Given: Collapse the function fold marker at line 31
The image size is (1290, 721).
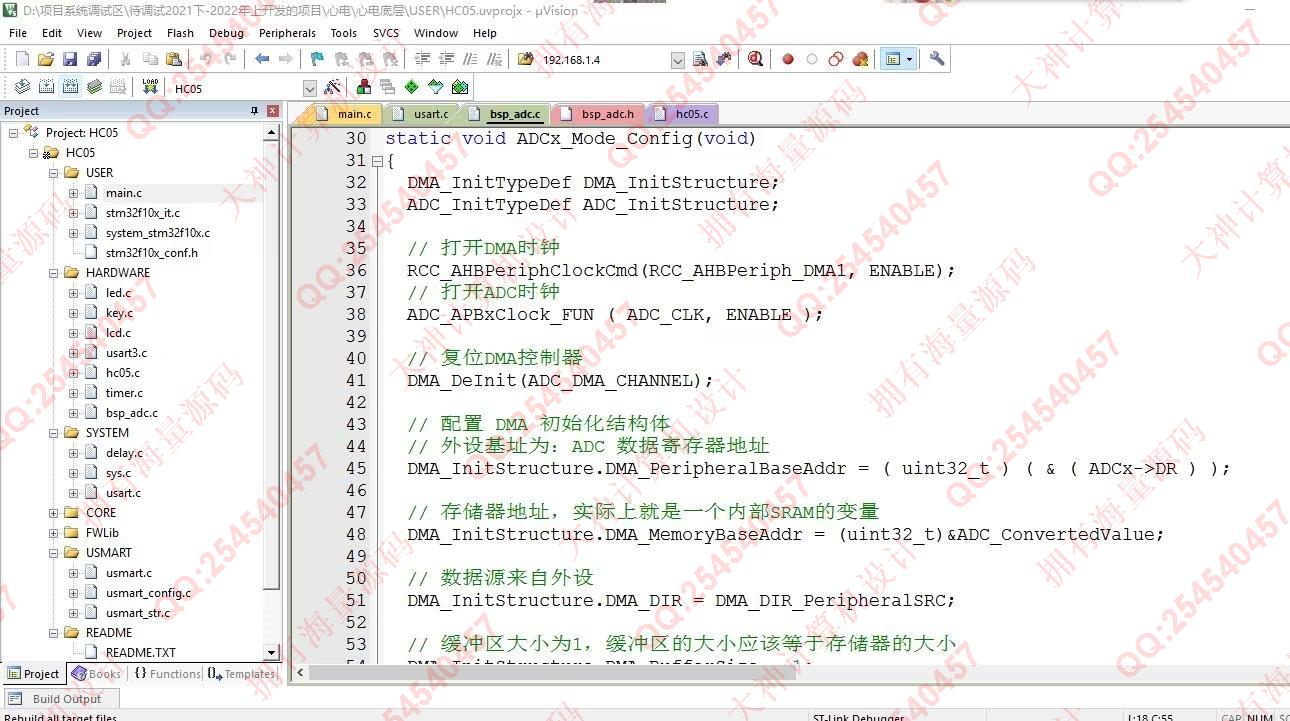Looking at the screenshot, I should (x=377, y=161).
